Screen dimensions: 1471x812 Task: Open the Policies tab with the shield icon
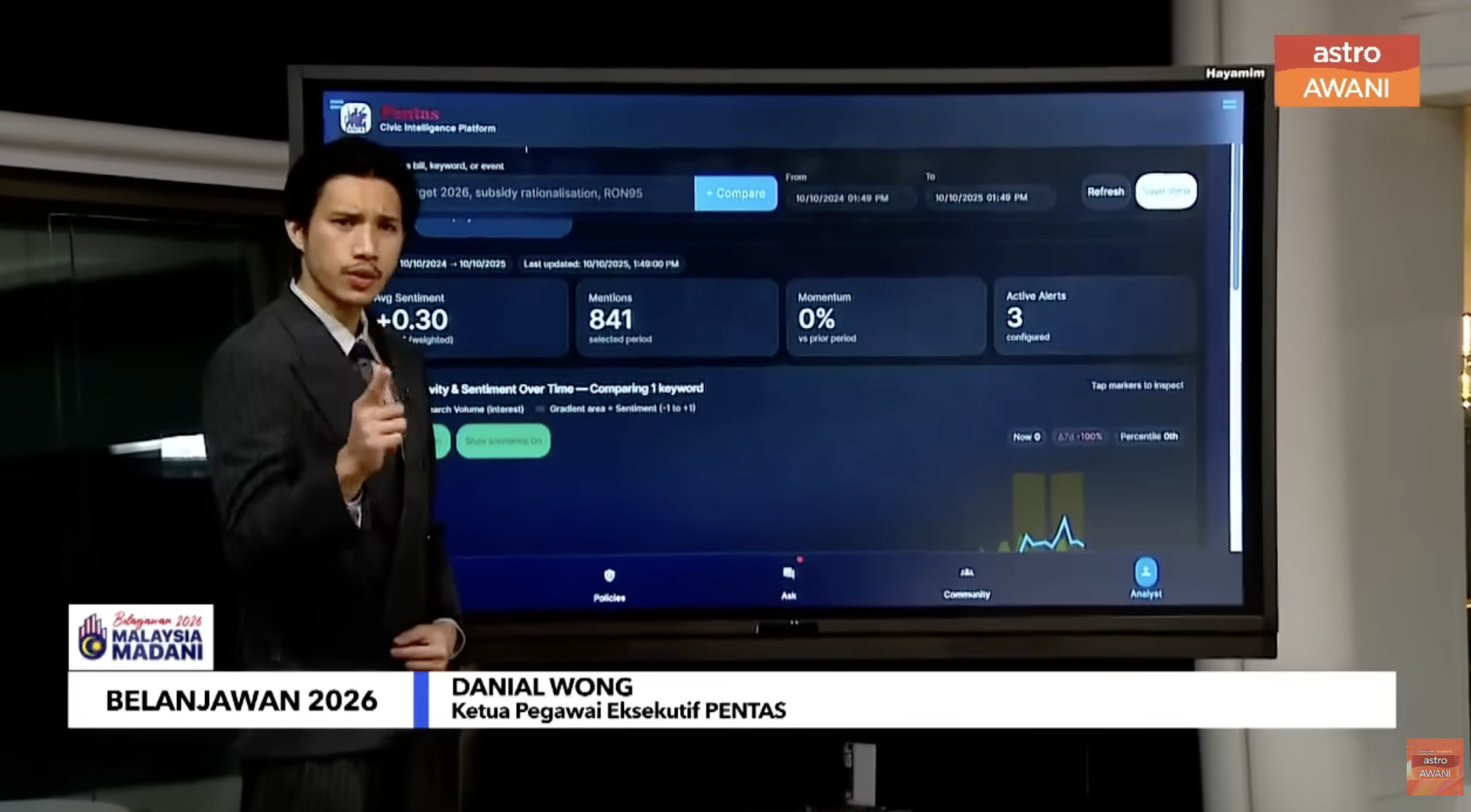pos(609,585)
